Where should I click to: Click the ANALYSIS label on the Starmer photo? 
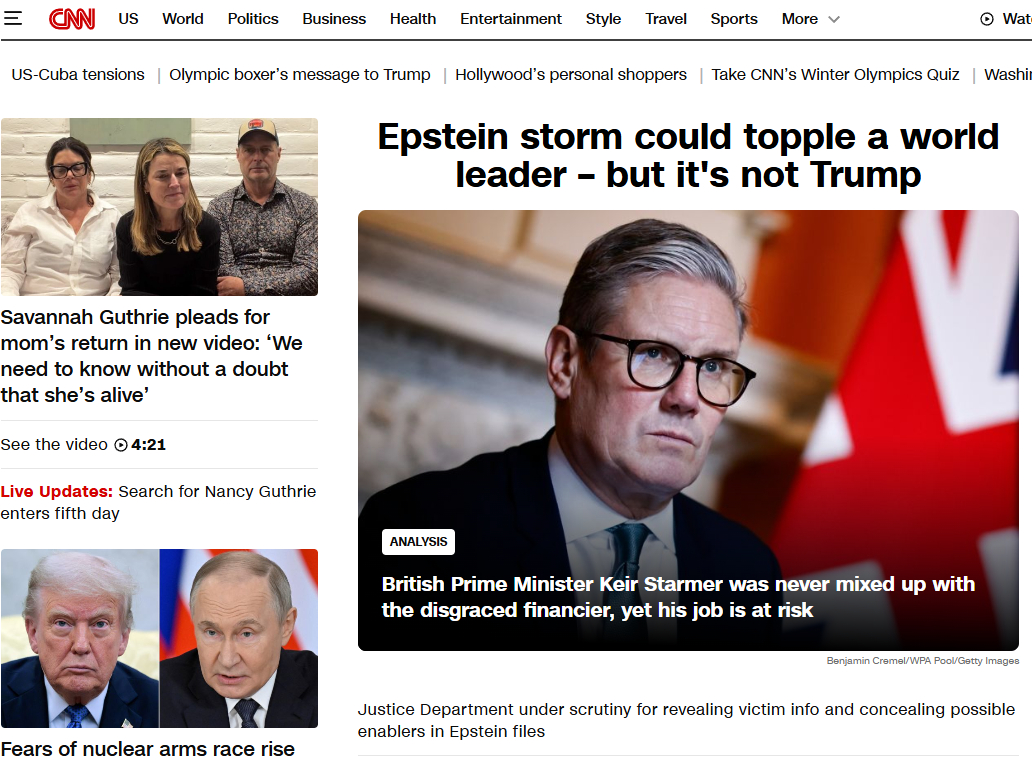418,542
